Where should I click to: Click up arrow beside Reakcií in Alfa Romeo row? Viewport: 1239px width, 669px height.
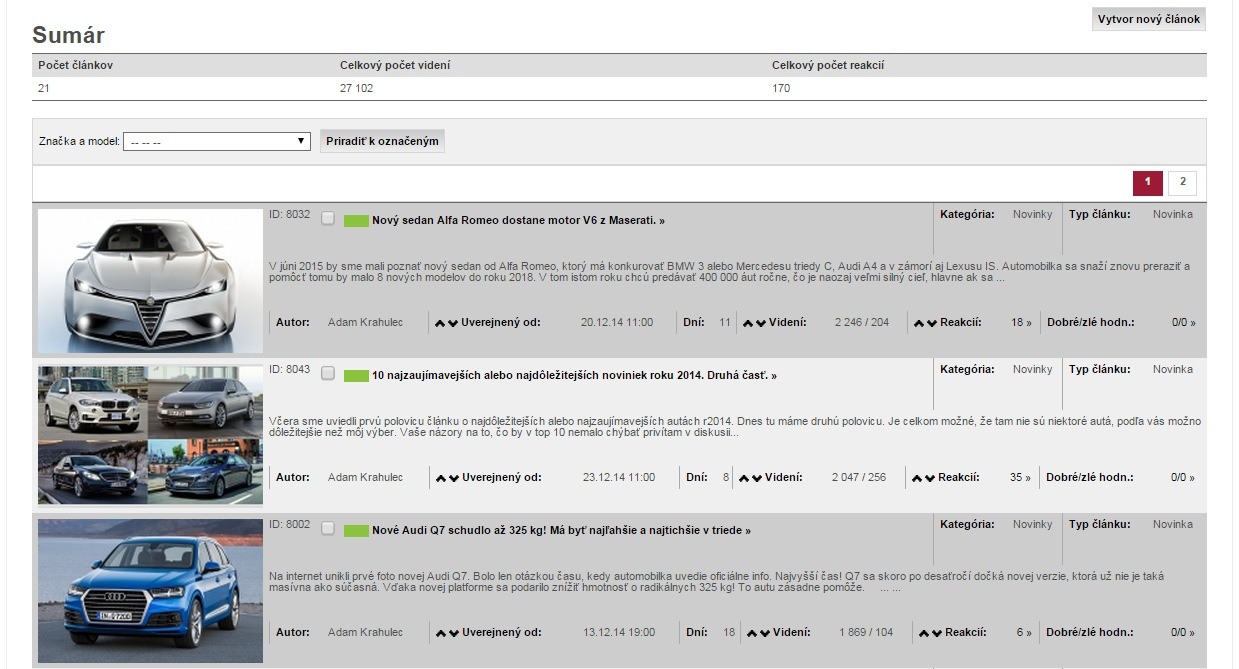[918, 323]
